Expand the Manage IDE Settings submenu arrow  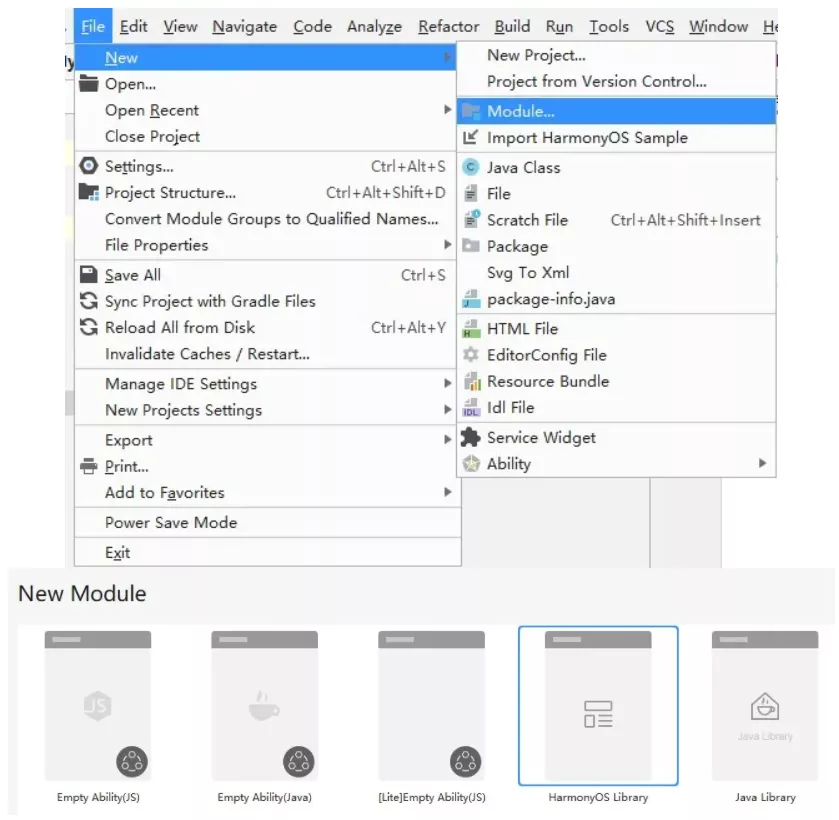tap(447, 383)
